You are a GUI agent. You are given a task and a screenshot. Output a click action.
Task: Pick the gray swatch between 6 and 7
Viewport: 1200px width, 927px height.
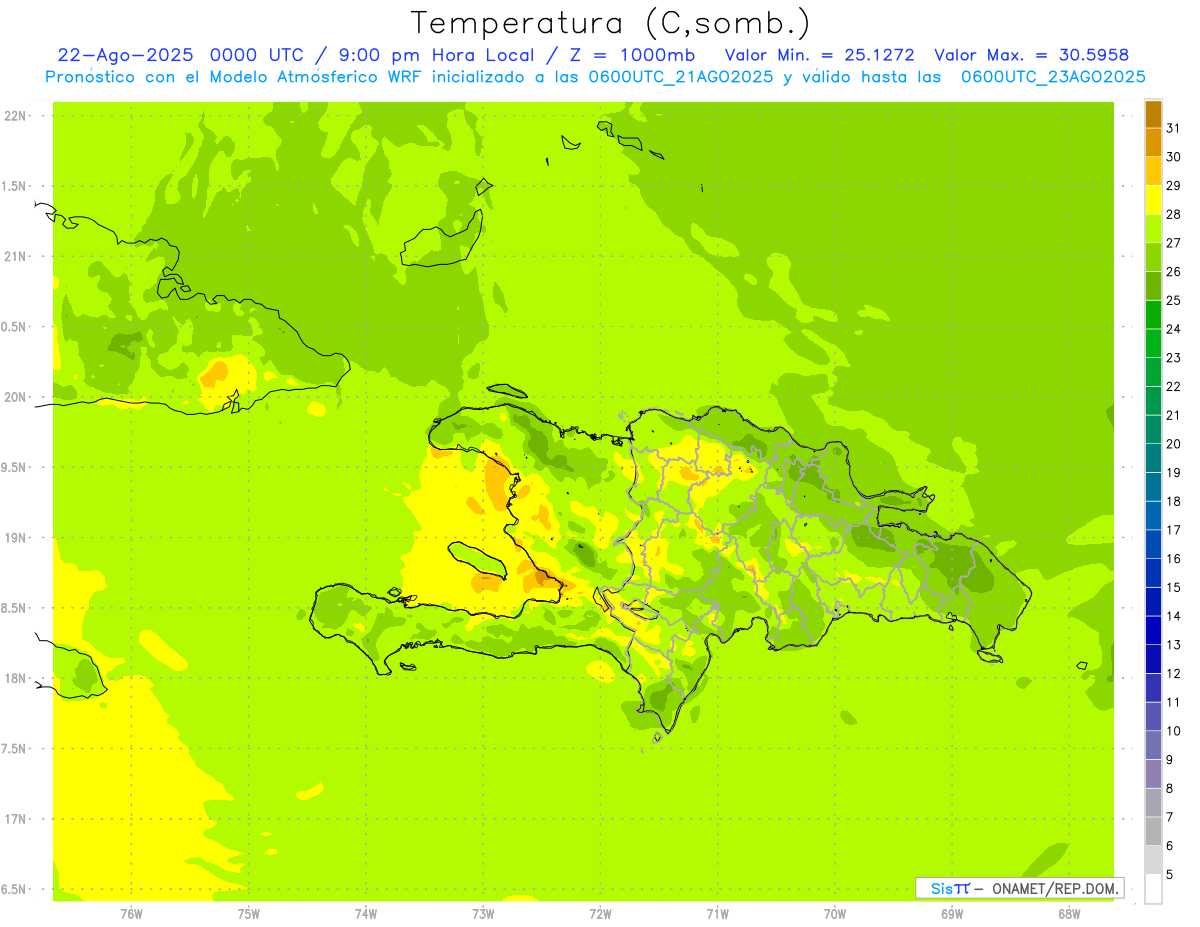click(1153, 831)
